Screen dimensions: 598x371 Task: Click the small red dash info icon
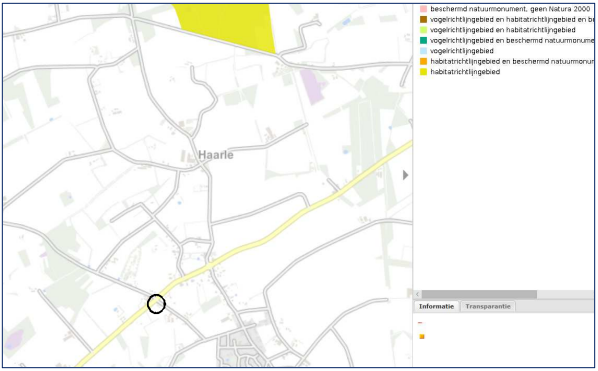[x=420, y=323]
